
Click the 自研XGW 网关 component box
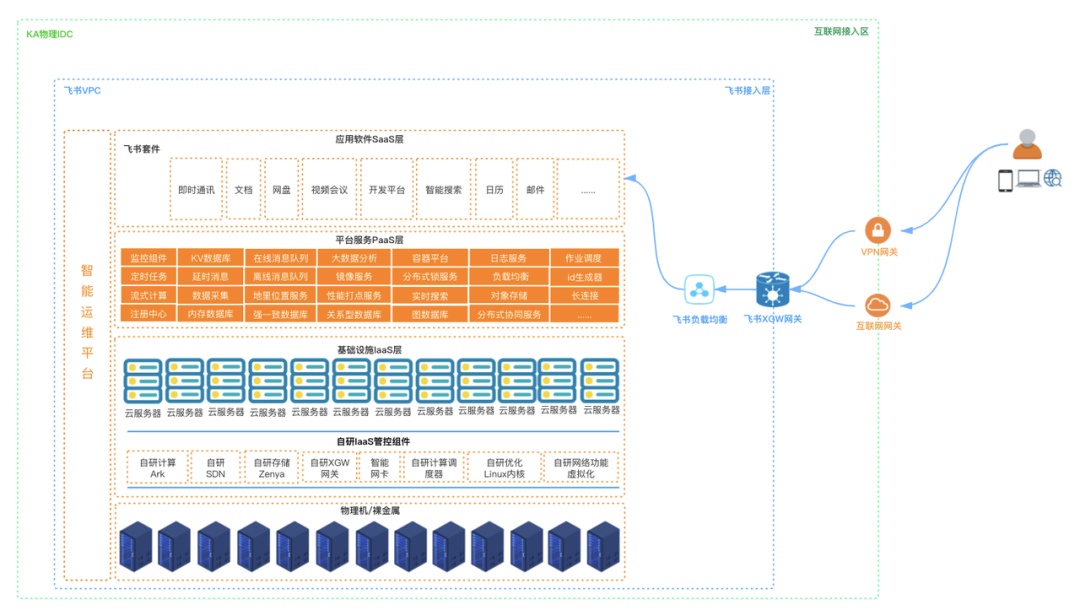pos(330,468)
